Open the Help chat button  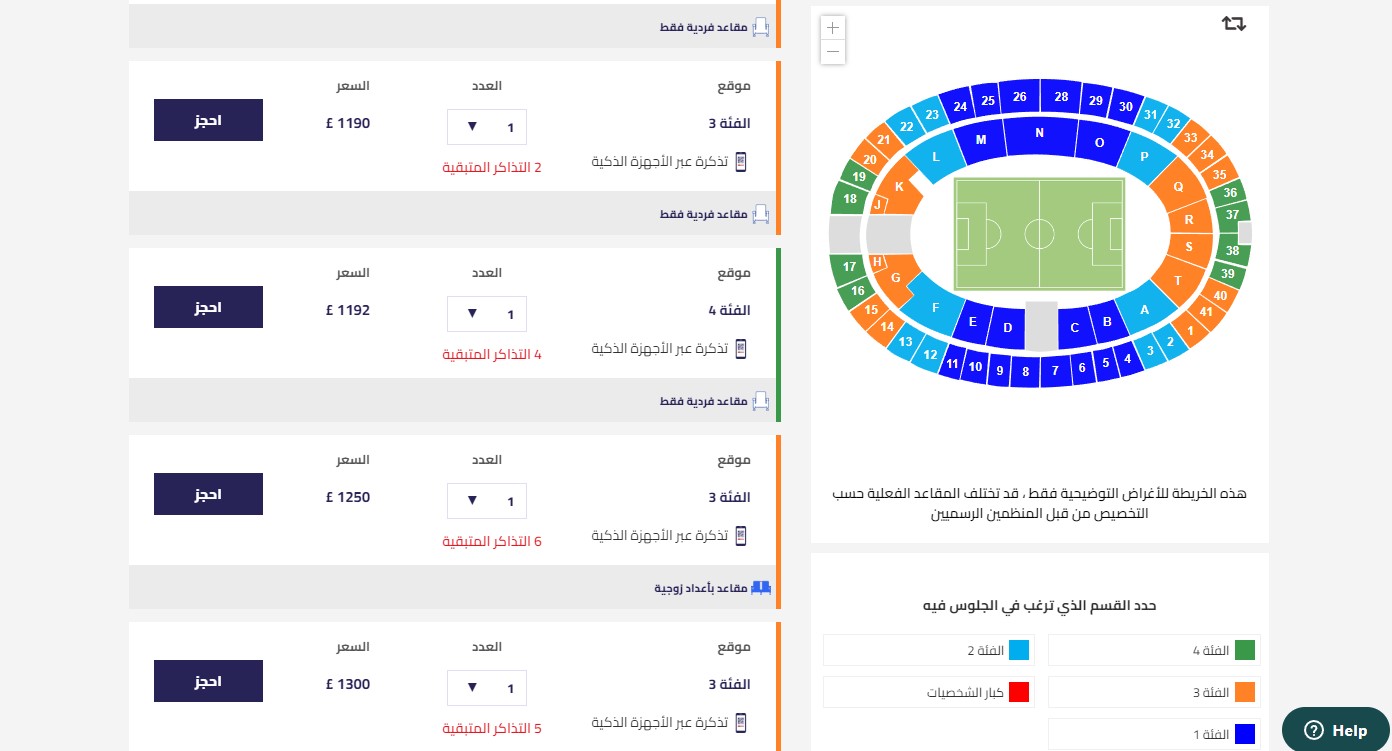pos(1336,730)
